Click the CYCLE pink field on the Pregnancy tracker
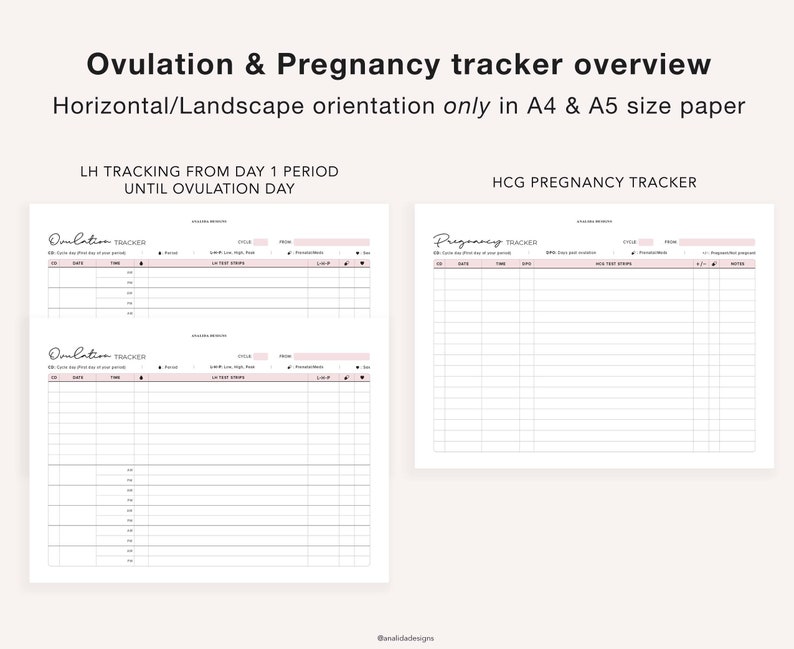The width and height of the screenshot is (794, 649). (646, 242)
